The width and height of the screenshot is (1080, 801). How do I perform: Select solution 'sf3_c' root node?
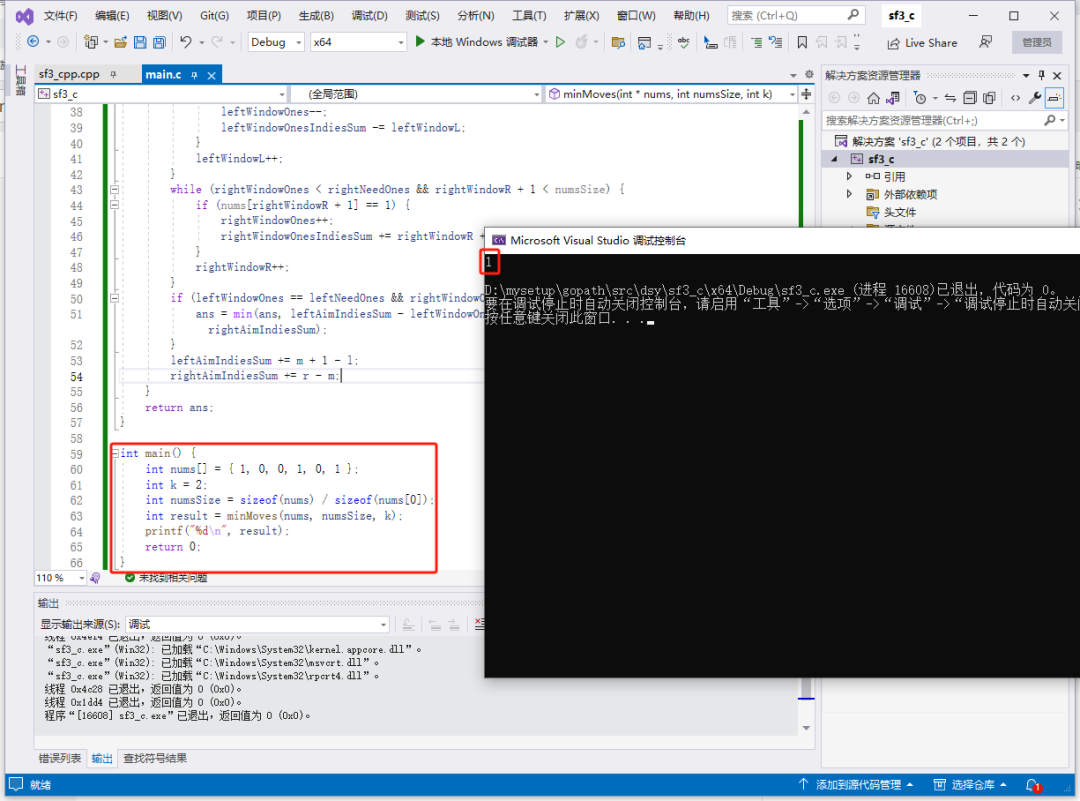[930, 141]
